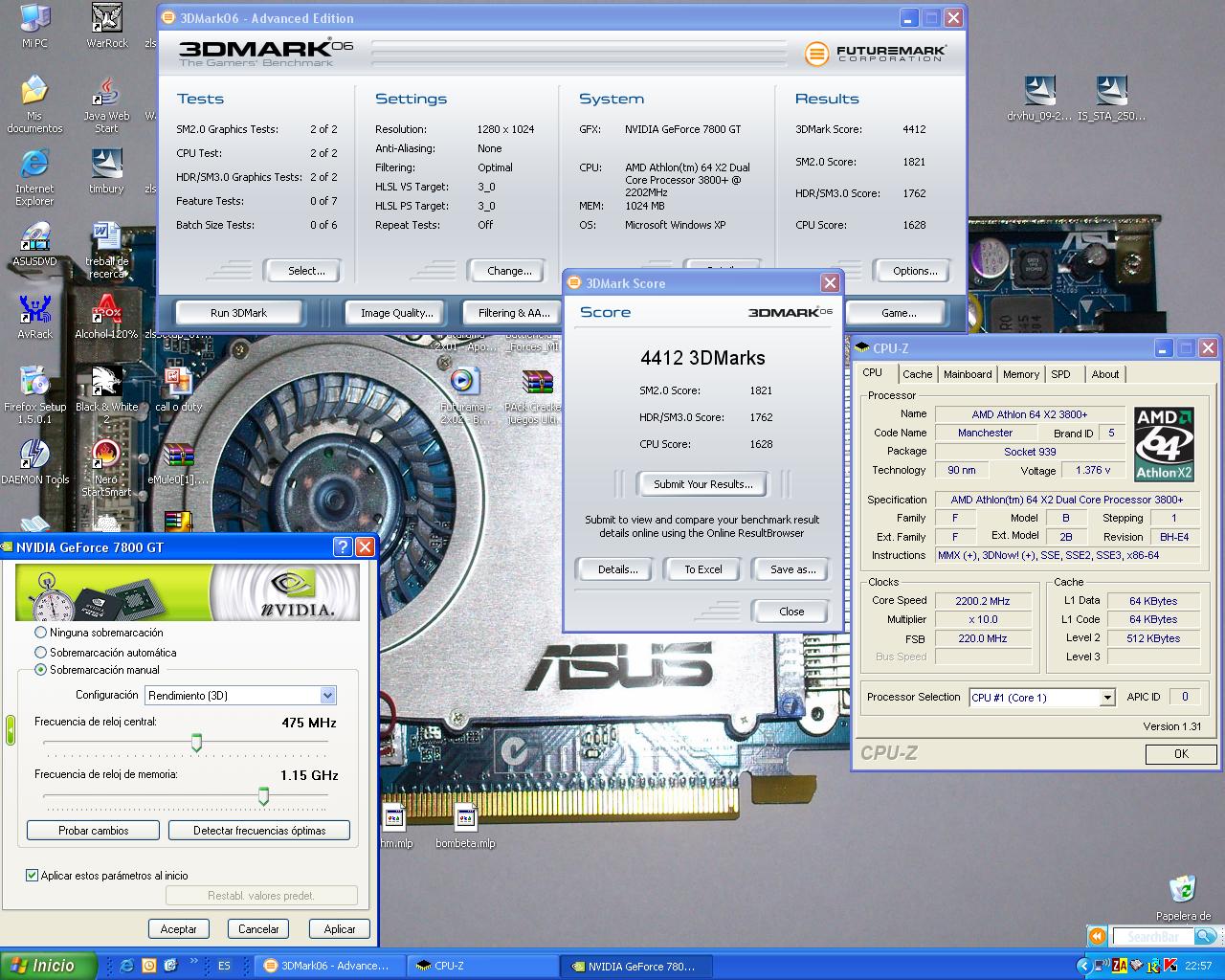Click the memory clock frequency slider handle

[x=263, y=795]
